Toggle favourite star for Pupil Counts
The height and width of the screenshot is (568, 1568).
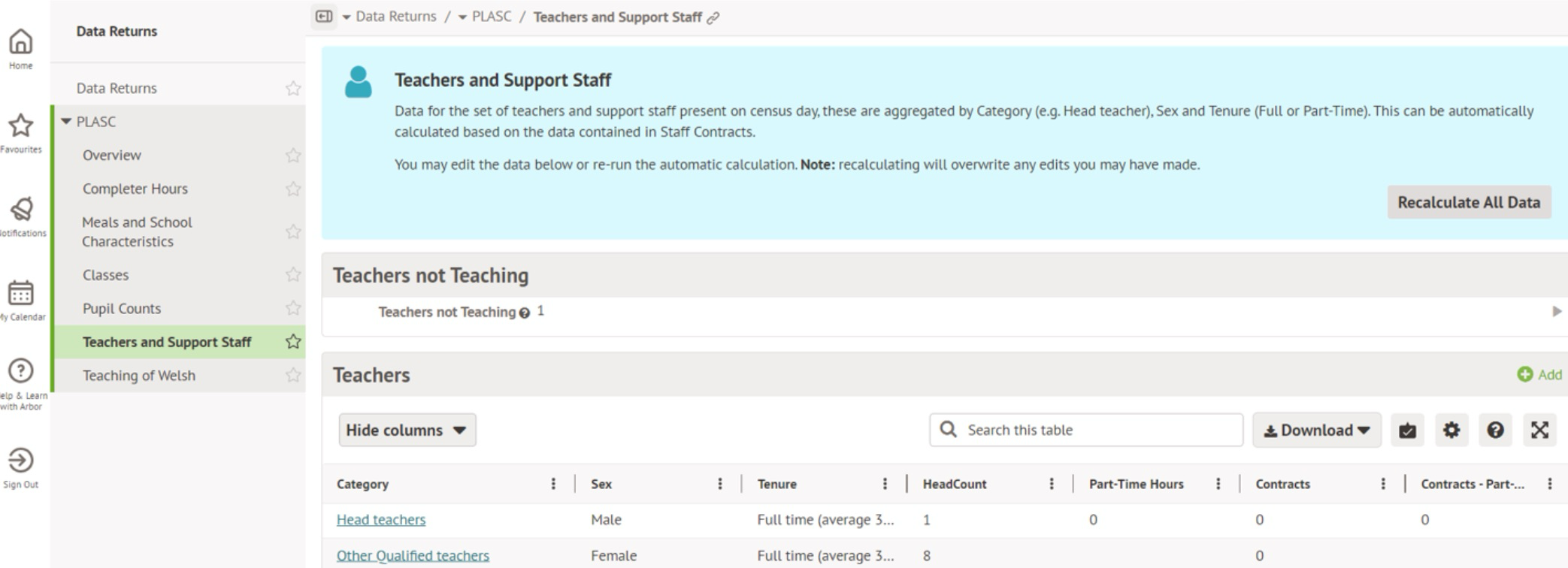click(292, 309)
